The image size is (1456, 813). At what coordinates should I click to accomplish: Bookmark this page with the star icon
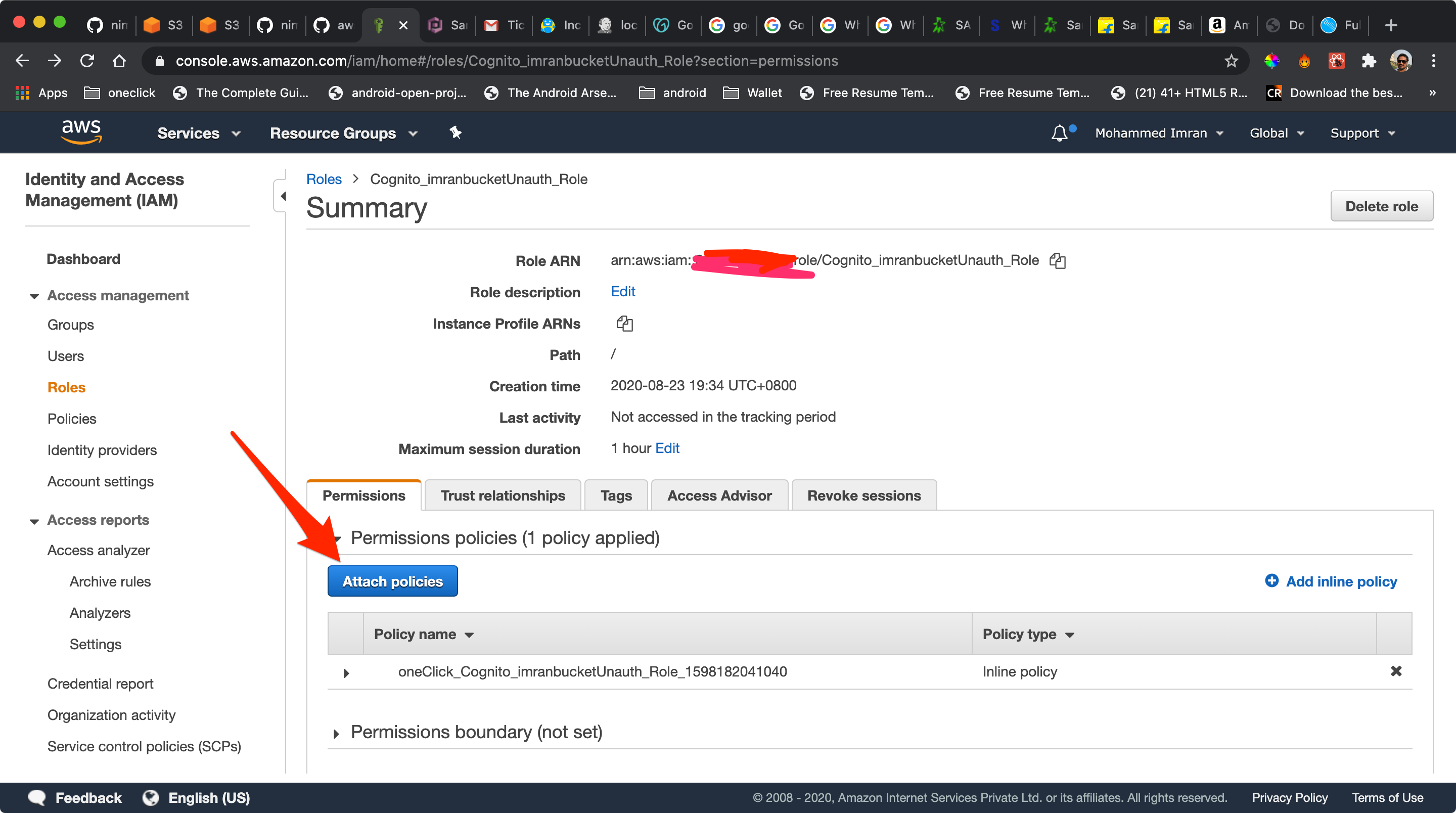(x=1231, y=61)
